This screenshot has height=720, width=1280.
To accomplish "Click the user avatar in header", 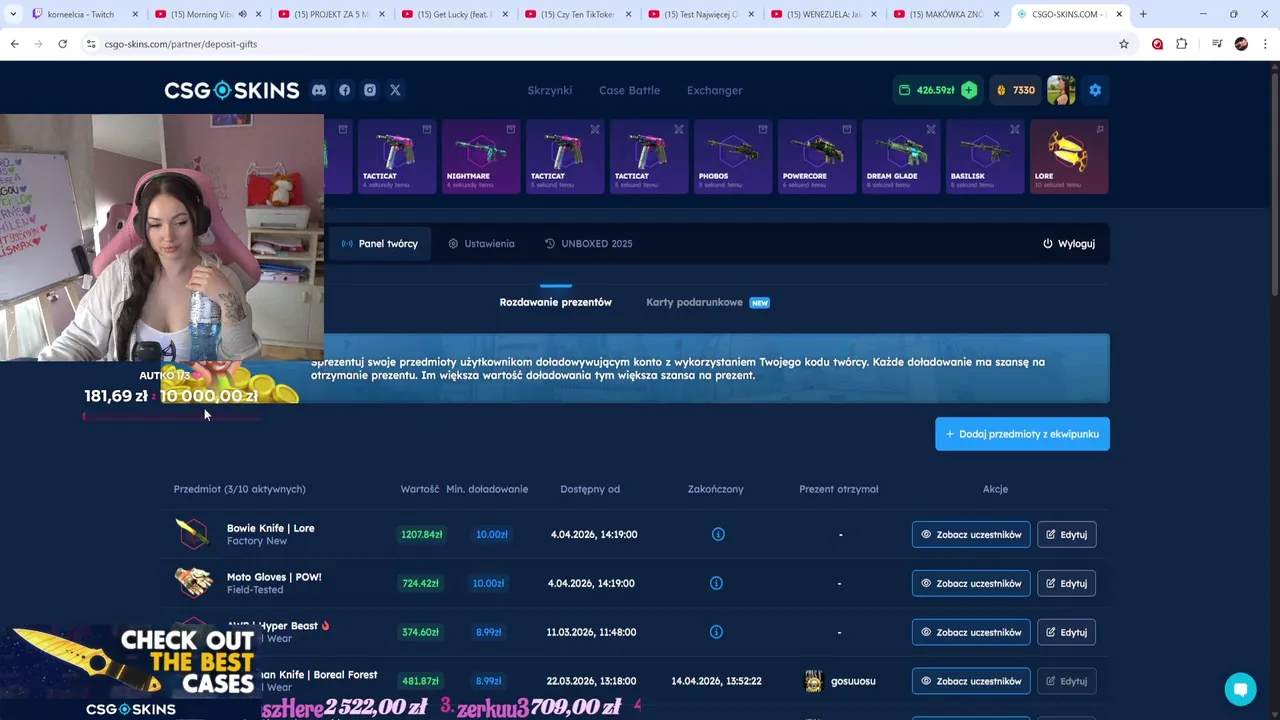I will coord(1061,90).
